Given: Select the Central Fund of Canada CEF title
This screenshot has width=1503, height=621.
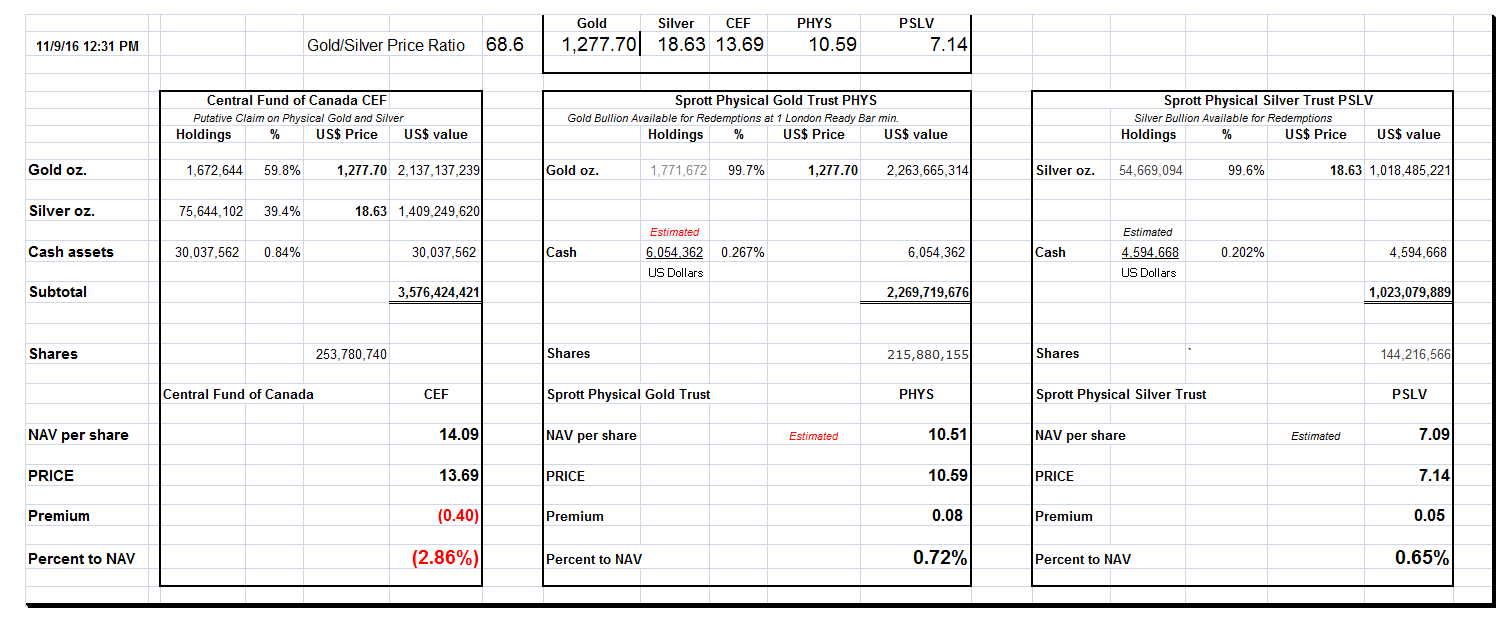Looking at the screenshot, I should (297, 100).
